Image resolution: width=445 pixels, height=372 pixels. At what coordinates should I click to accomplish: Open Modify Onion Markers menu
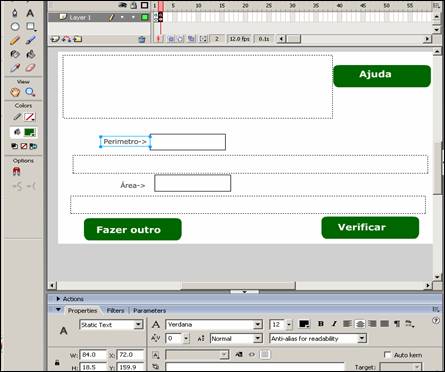click(203, 39)
